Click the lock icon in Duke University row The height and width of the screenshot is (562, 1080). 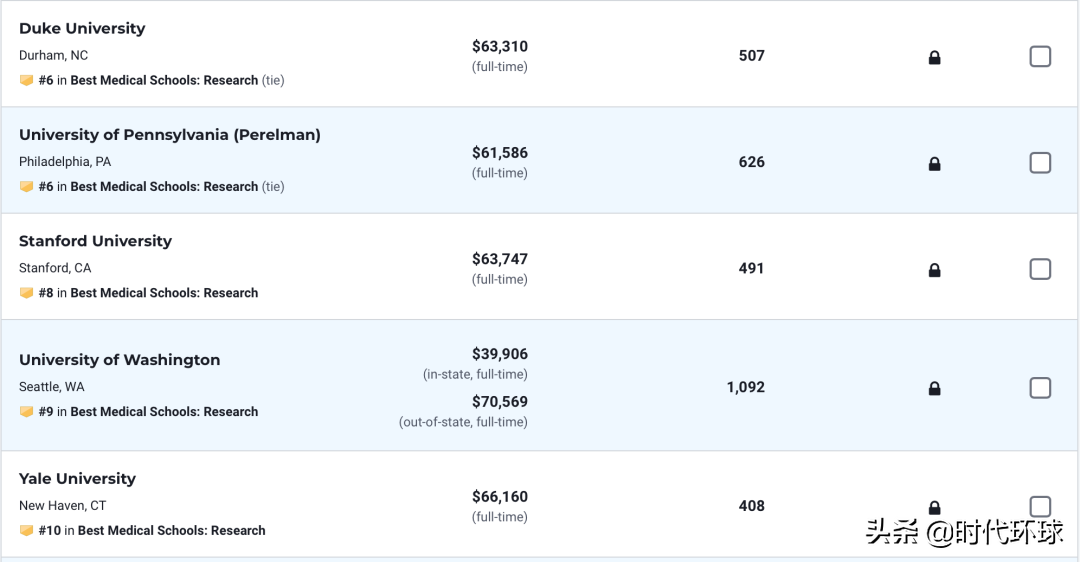(x=935, y=58)
